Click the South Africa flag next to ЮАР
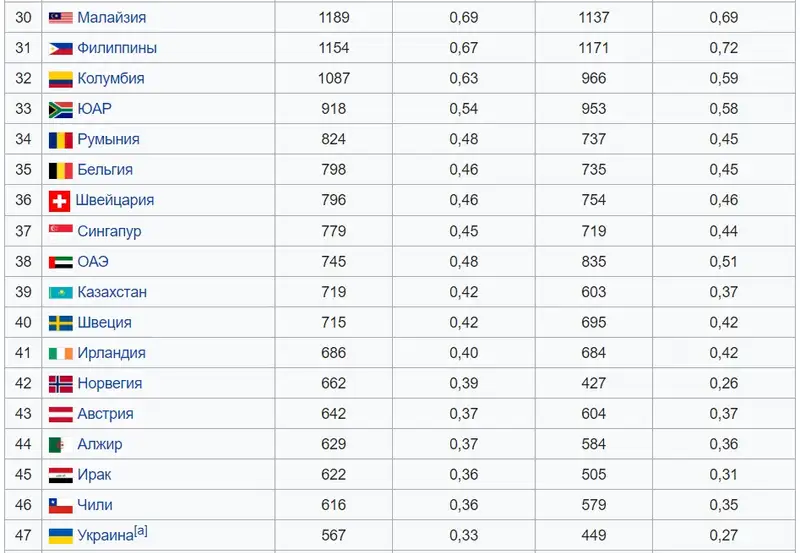Image resolution: width=800 pixels, height=553 pixels. tap(60, 109)
